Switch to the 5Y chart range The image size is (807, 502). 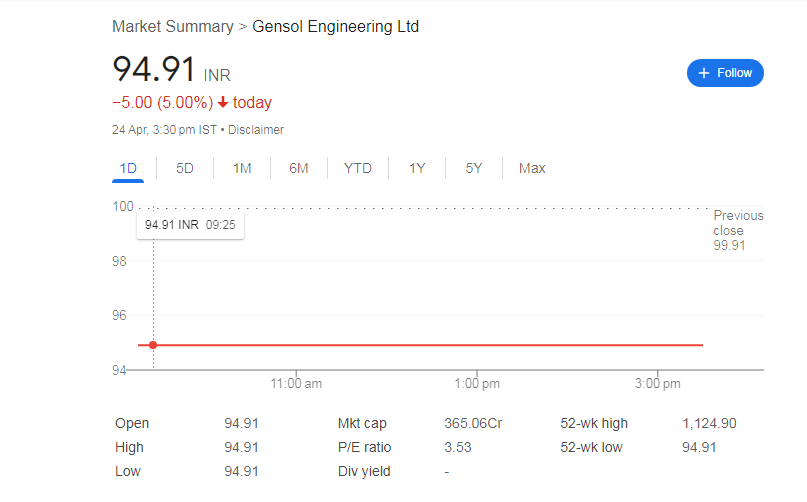click(473, 168)
